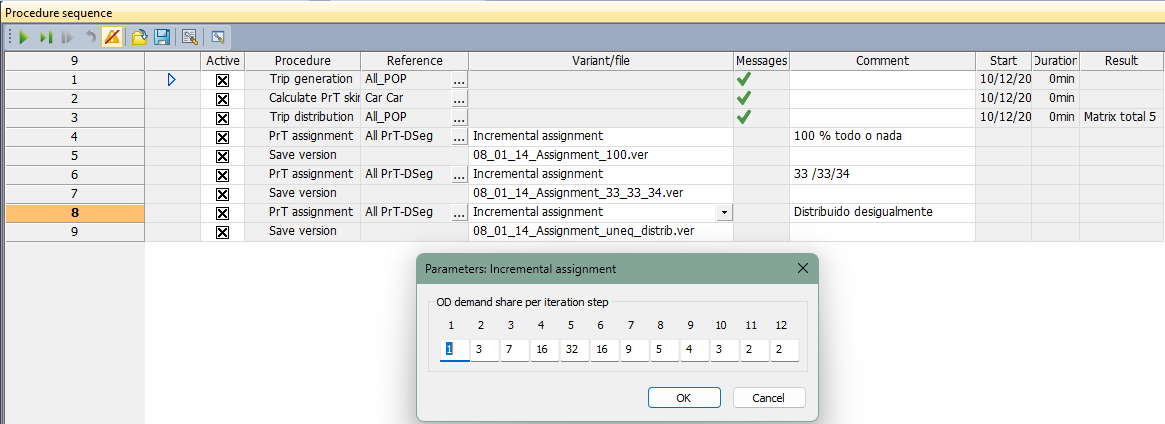Viewport: 1165px width, 424px height.
Task: Select row number 8 header
Action: (74, 212)
